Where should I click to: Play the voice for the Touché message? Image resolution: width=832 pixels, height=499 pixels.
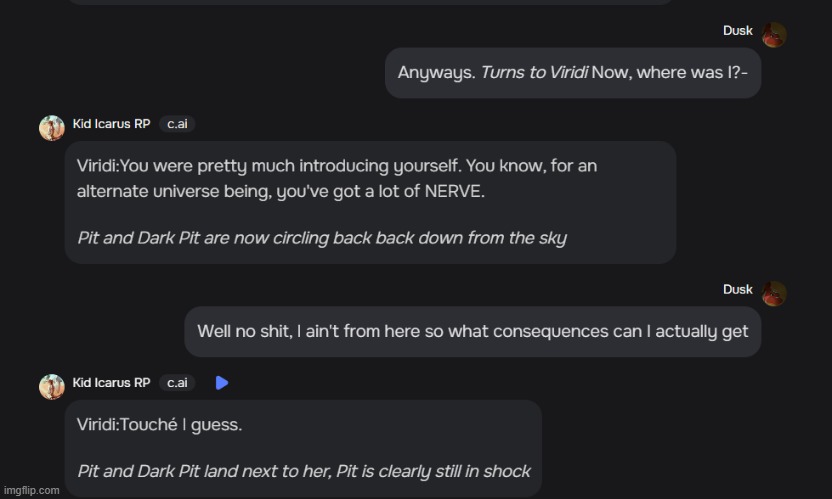(x=222, y=382)
